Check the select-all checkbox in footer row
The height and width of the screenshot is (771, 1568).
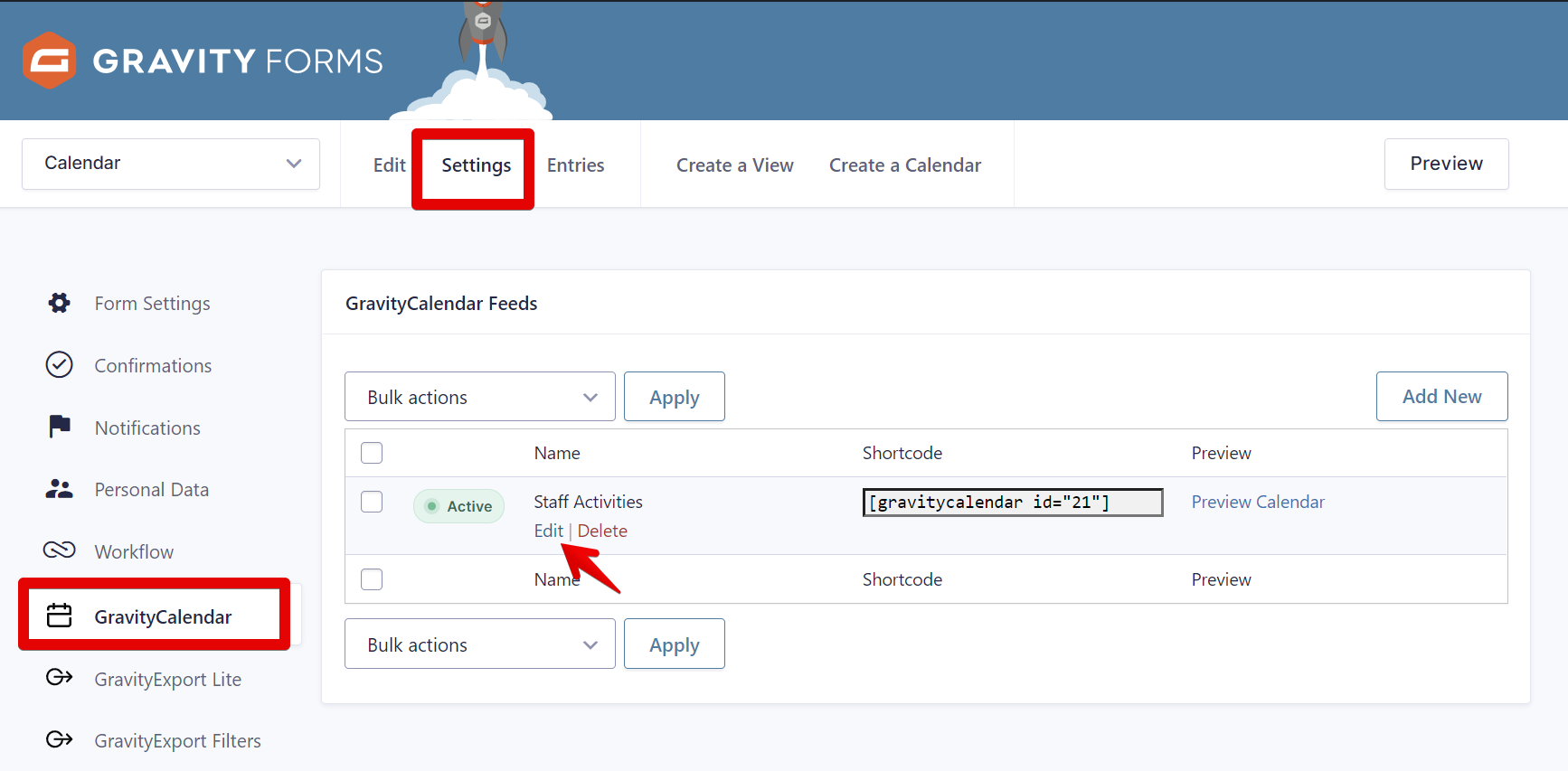372,579
